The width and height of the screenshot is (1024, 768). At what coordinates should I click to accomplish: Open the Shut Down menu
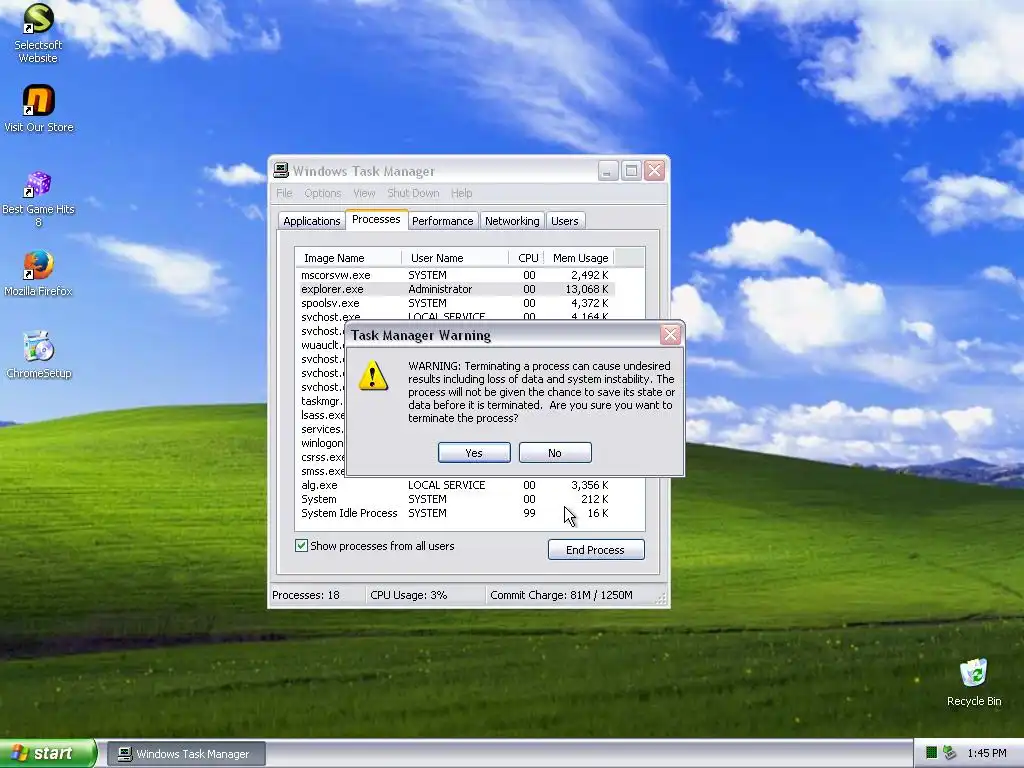413,193
